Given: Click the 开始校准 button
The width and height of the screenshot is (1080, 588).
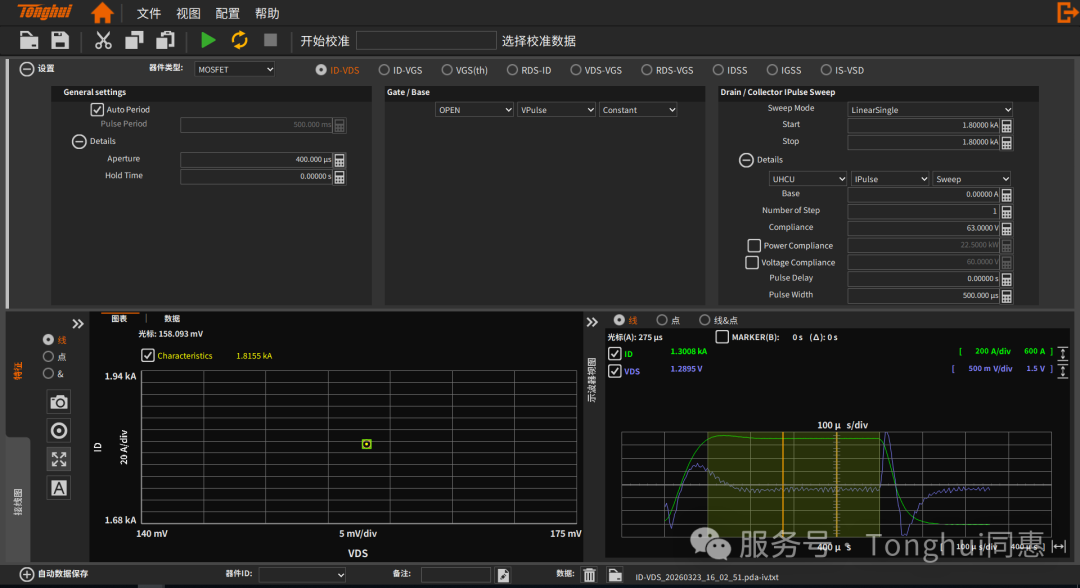Looking at the screenshot, I should pos(325,41).
